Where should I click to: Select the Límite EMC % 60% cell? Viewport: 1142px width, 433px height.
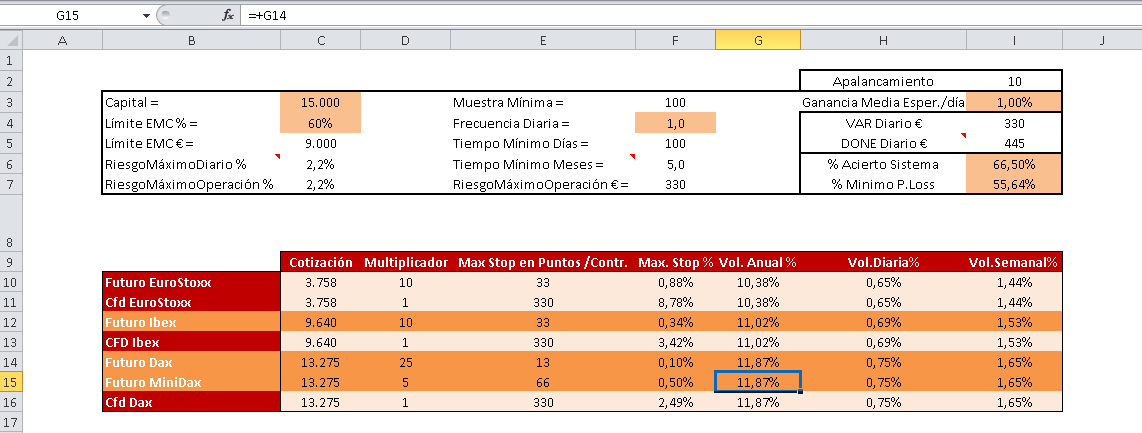click(x=319, y=123)
